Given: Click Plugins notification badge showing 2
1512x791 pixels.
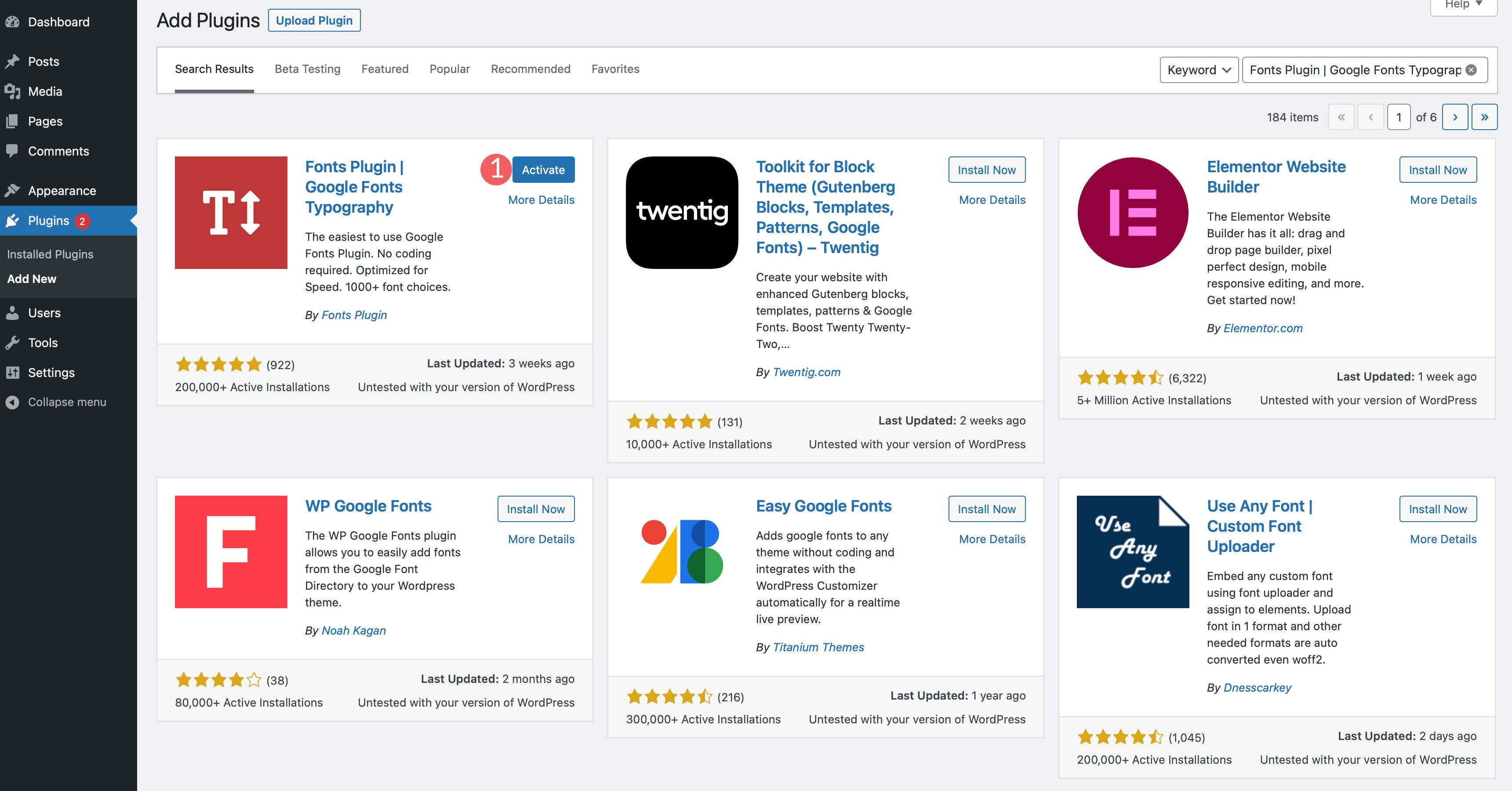Looking at the screenshot, I should click(x=82, y=220).
